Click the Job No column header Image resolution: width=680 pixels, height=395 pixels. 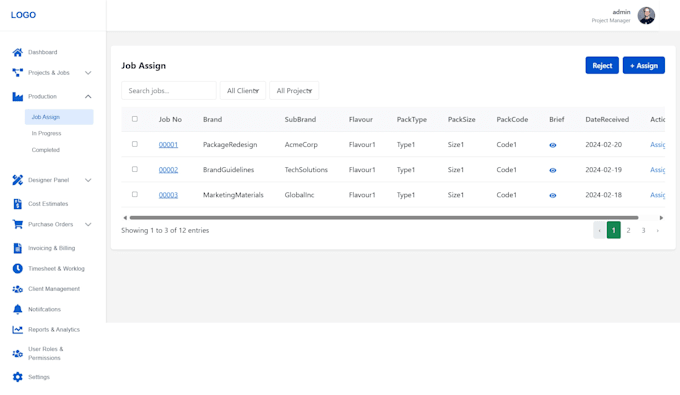[x=170, y=120]
